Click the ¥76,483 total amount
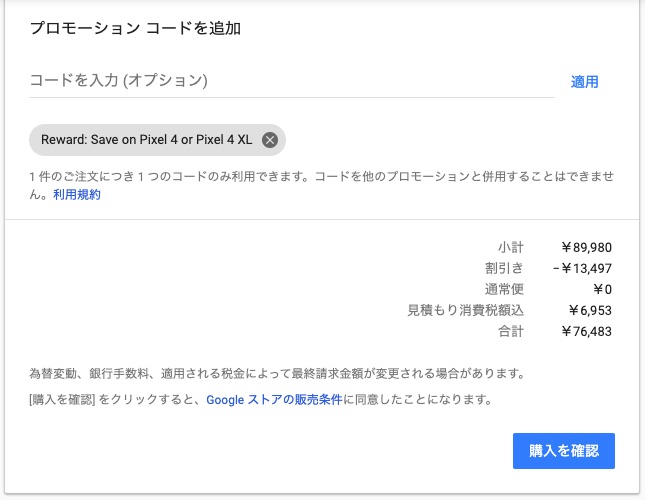This screenshot has width=645, height=500. click(x=587, y=331)
